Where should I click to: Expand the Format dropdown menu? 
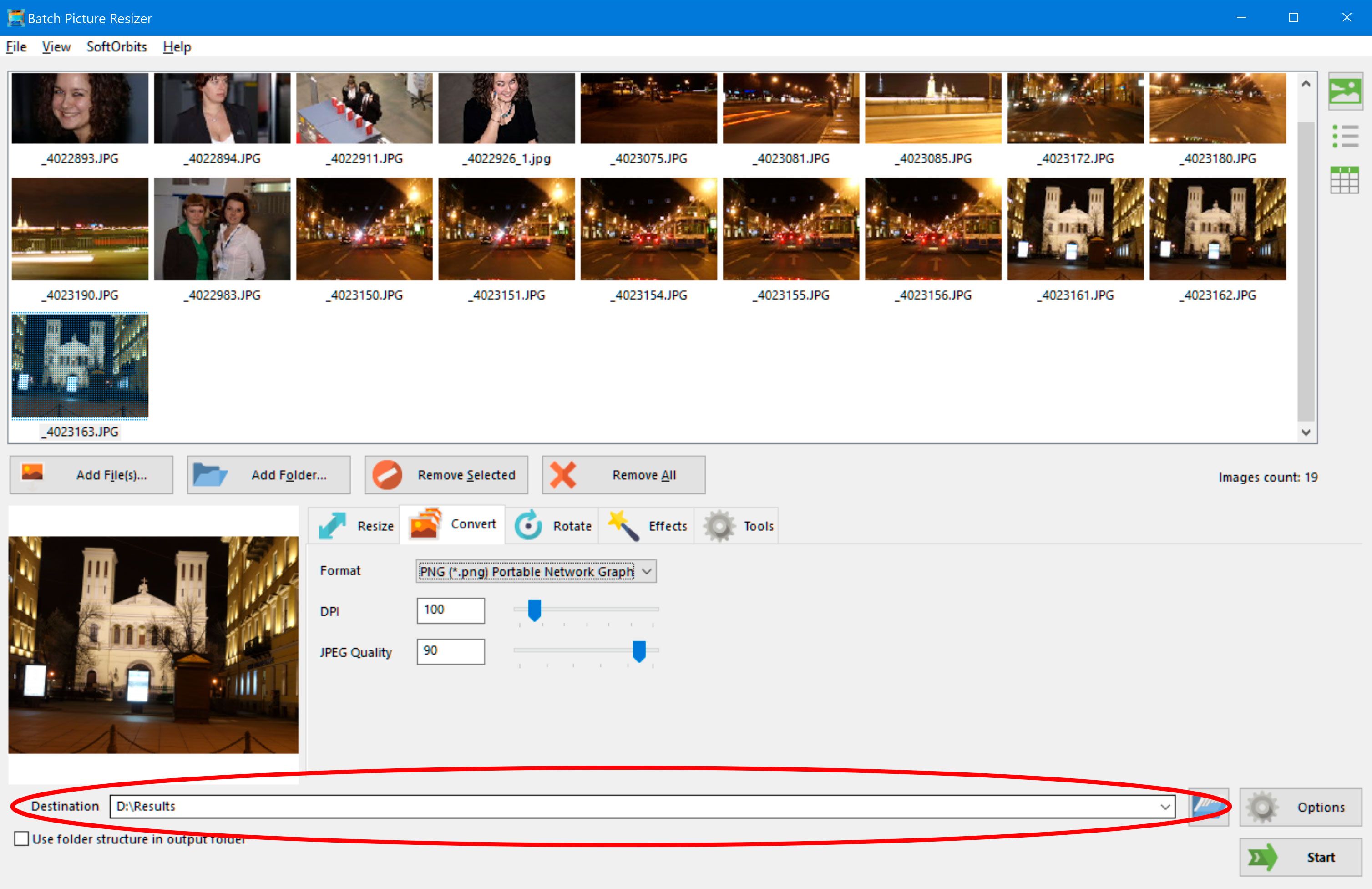pyautogui.click(x=651, y=571)
